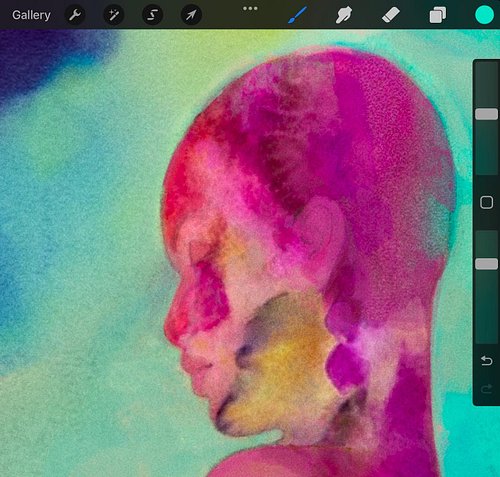
Task: Click the brush size slider handle
Action: (486, 114)
